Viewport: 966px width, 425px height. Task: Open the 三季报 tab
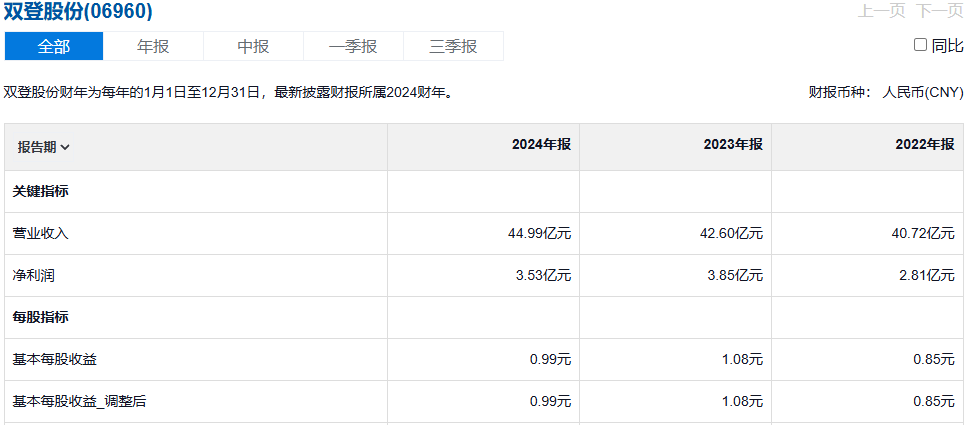click(x=453, y=46)
